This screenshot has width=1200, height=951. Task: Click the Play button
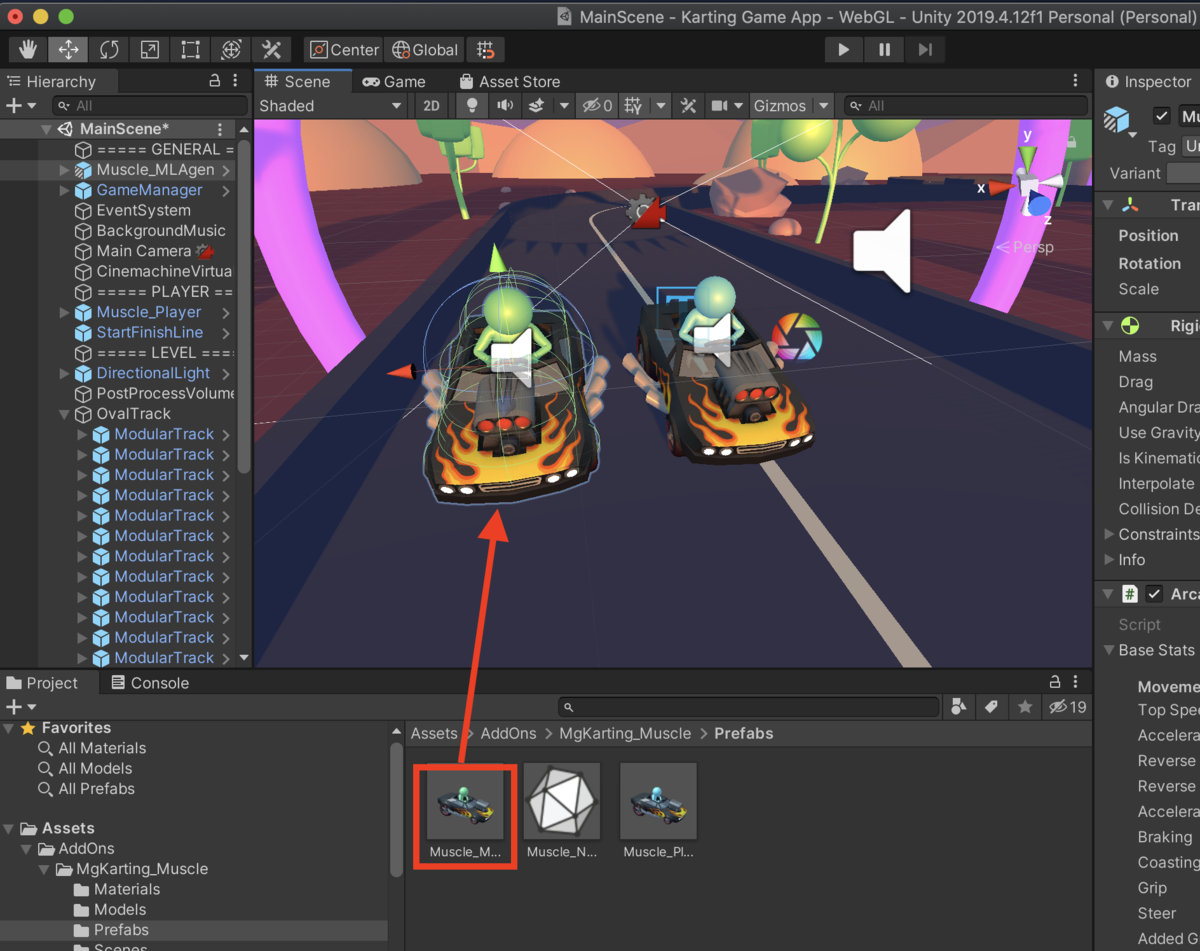click(843, 49)
